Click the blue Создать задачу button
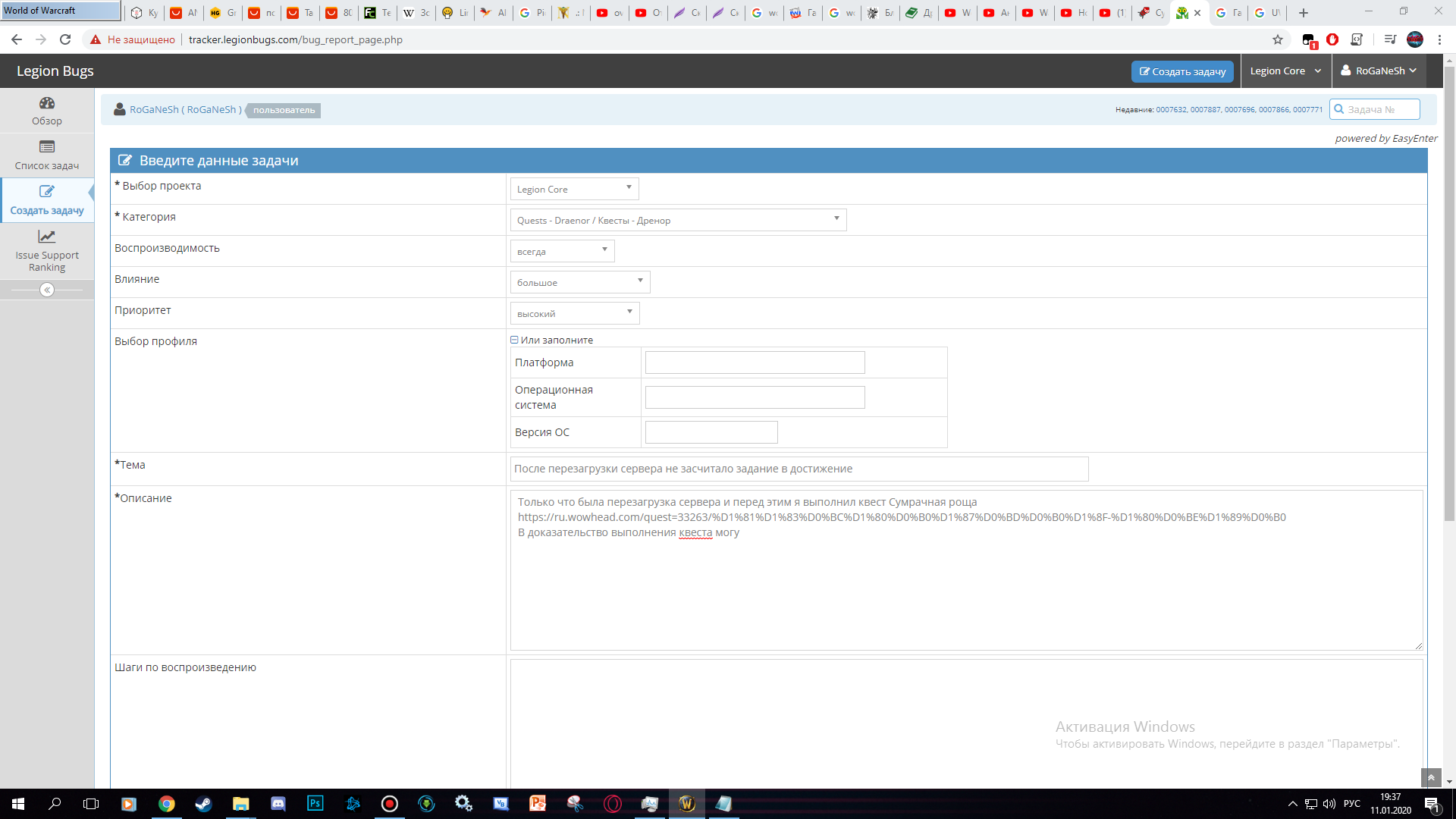This screenshot has width=1456, height=819. point(1182,71)
